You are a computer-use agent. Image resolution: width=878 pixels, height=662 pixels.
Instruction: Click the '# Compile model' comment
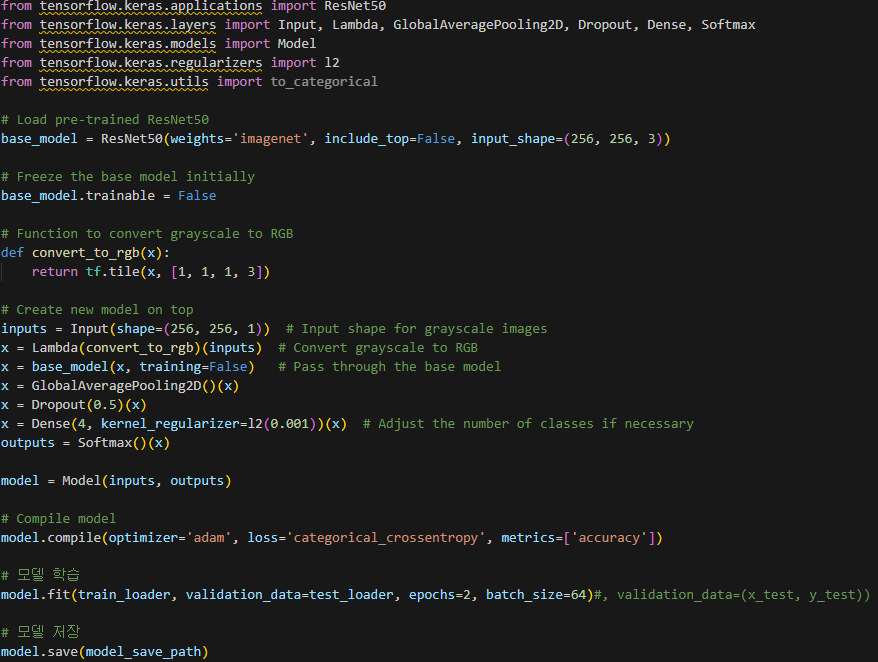[x=58, y=519]
